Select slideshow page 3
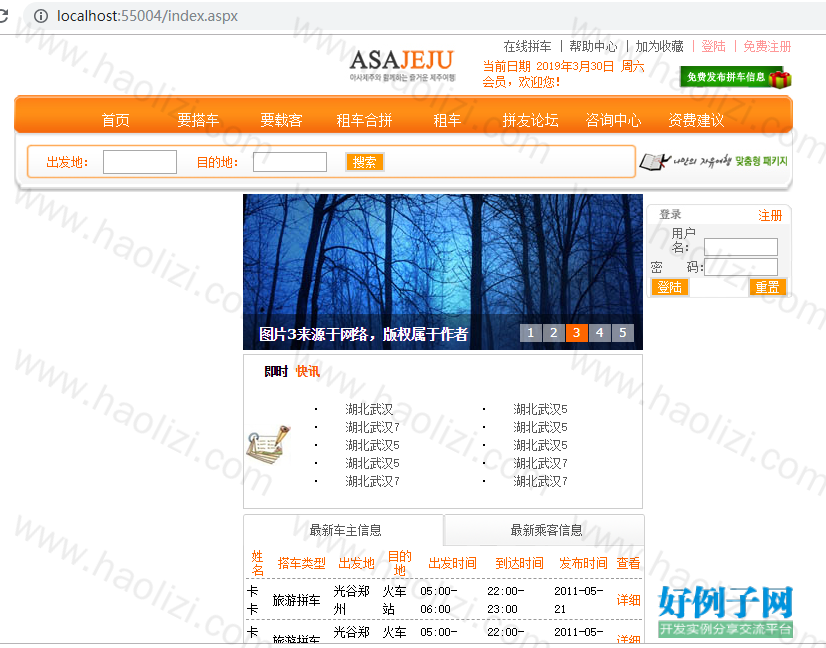The image size is (826, 648). pos(576,333)
